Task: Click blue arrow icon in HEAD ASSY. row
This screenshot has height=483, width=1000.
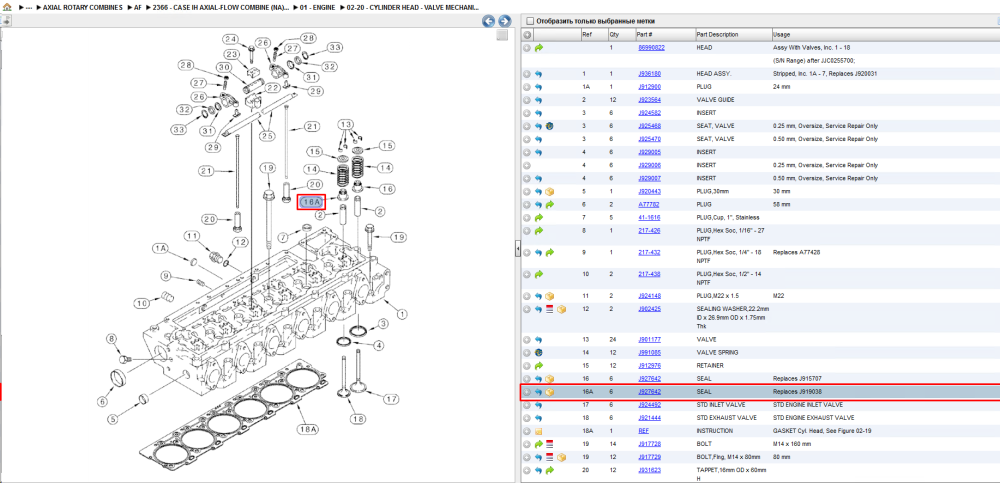Action: pyautogui.click(x=539, y=74)
